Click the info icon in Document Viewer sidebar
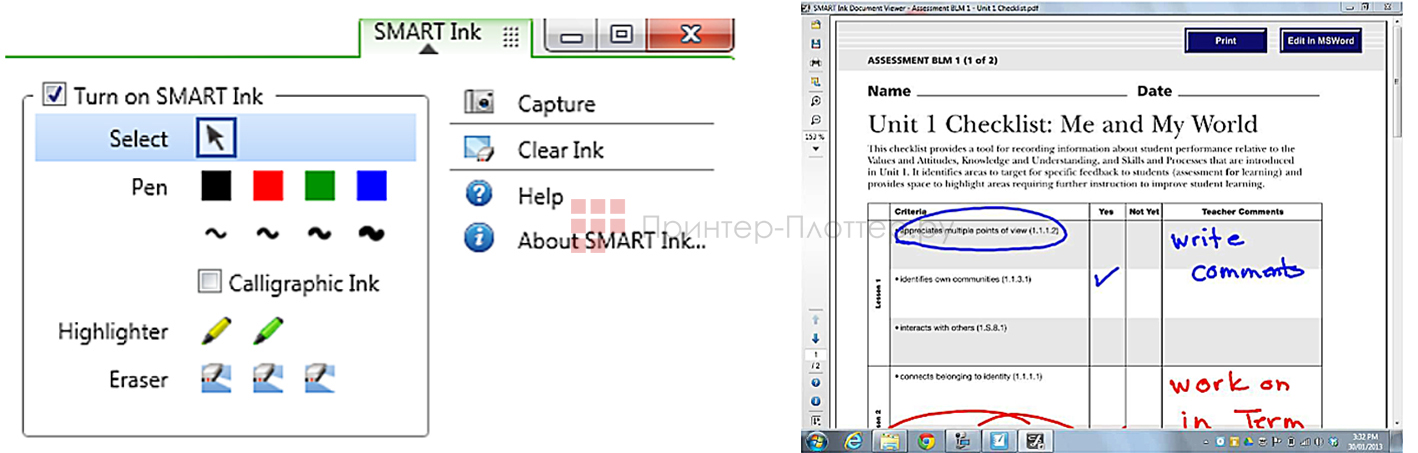 pyautogui.click(x=816, y=402)
